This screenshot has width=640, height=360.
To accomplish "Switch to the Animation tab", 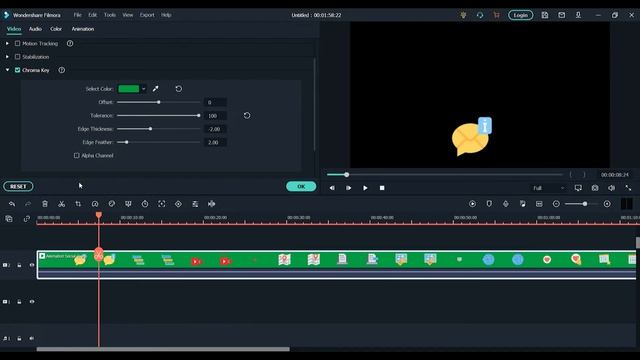I will pyautogui.click(x=83, y=29).
